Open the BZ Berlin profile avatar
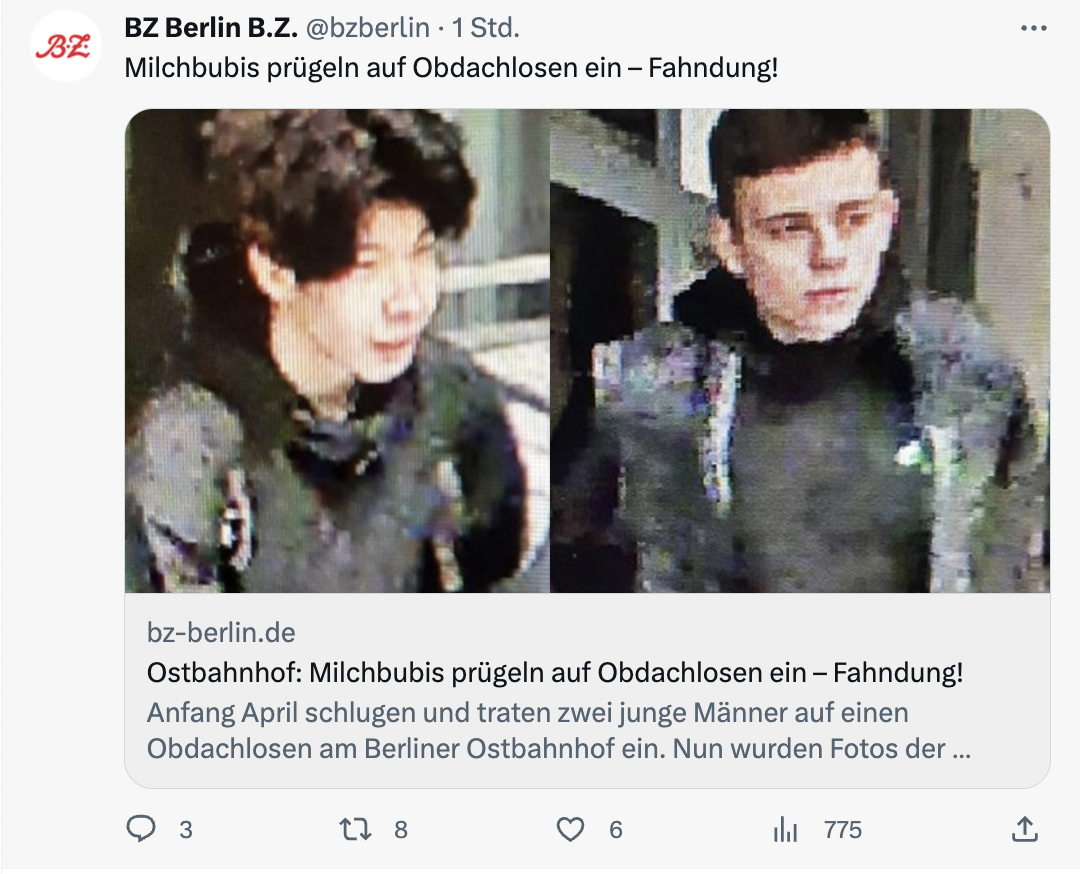The width and height of the screenshot is (1080, 874). click(x=65, y=46)
